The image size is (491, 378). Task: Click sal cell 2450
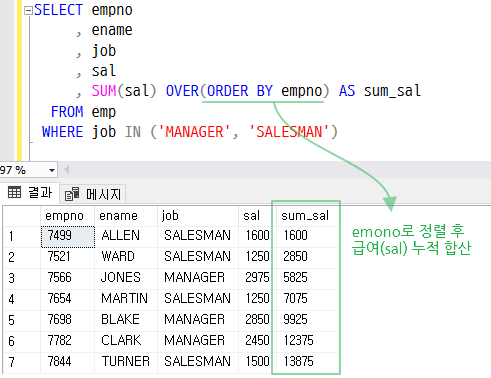tap(257, 341)
